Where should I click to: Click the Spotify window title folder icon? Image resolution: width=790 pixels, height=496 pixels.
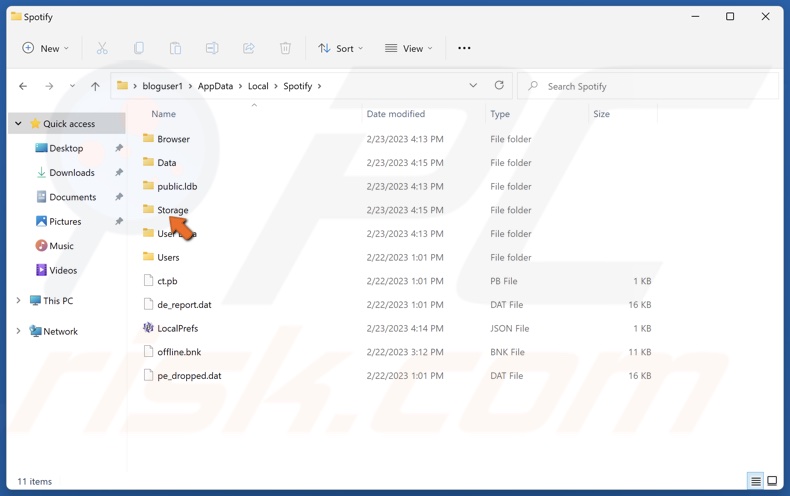tap(16, 17)
